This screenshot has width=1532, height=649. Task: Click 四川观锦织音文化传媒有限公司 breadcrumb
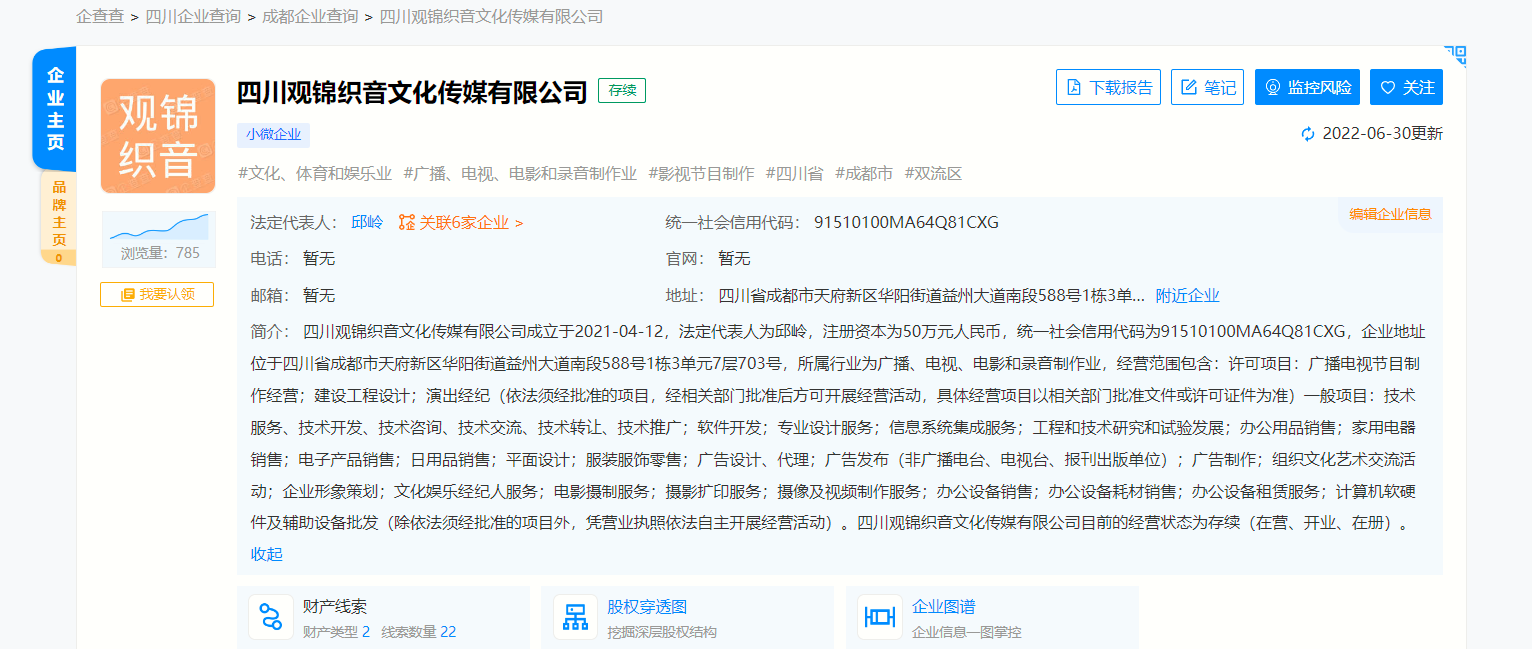491,17
